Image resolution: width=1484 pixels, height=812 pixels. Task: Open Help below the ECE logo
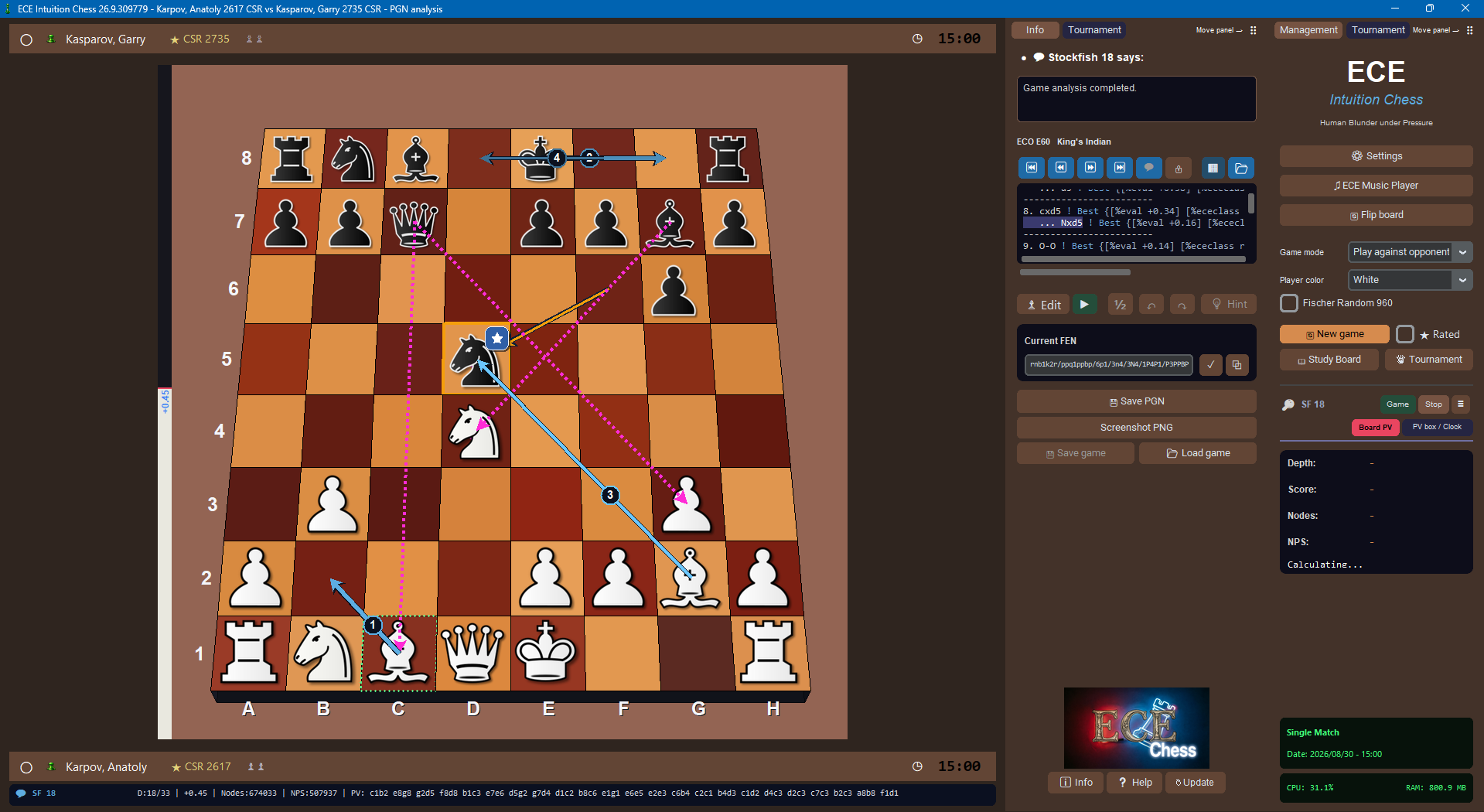pyautogui.click(x=1134, y=783)
